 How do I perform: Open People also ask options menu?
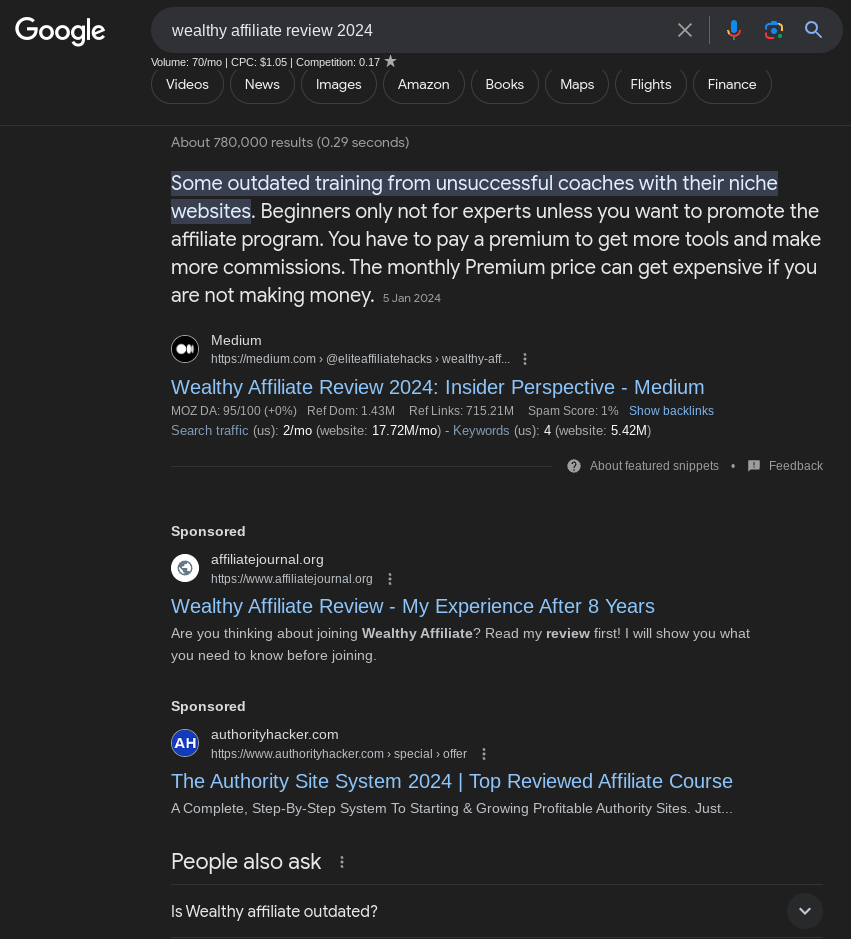tap(342, 862)
